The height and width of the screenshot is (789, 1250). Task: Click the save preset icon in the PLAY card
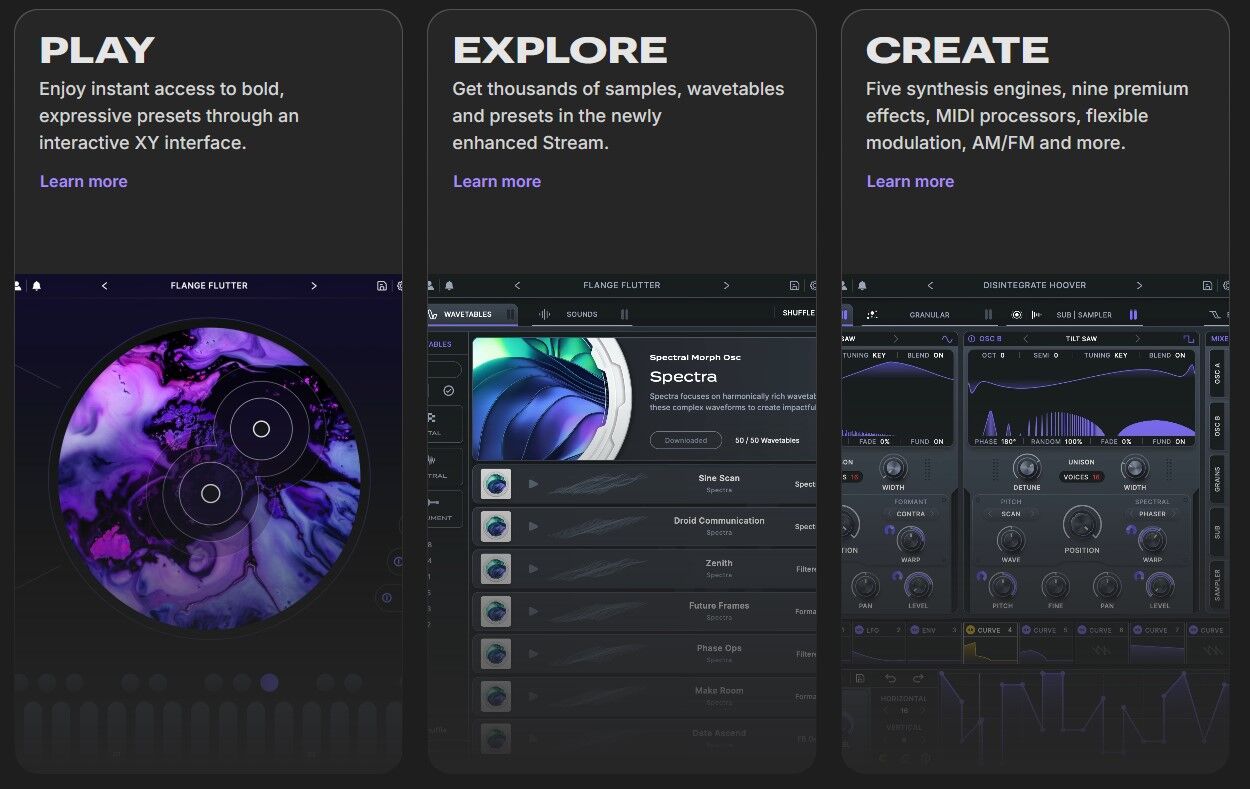coord(382,286)
